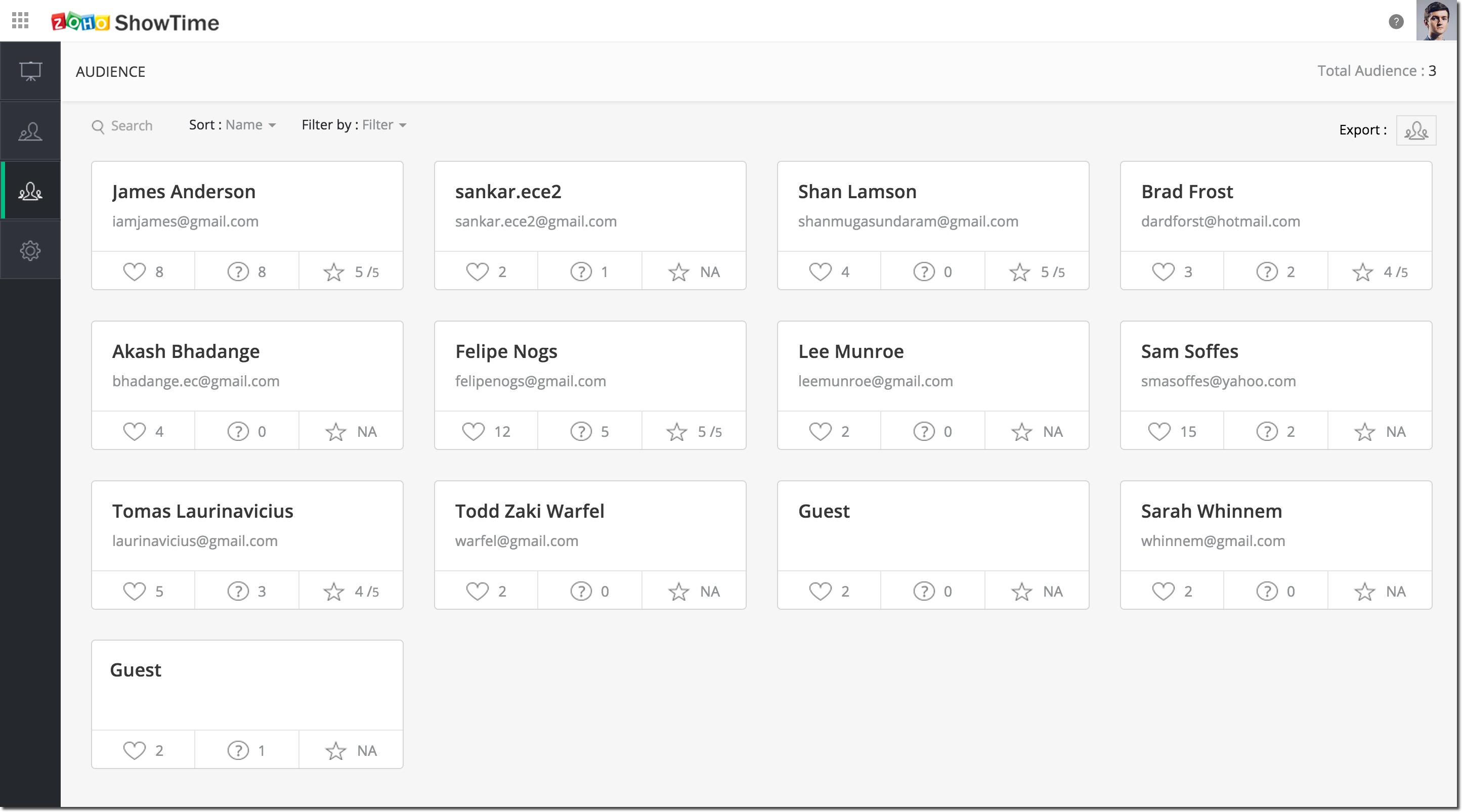Click the star rating icon on Brad Frost's card
Screen dimensions: 1462x812
(1362, 272)
